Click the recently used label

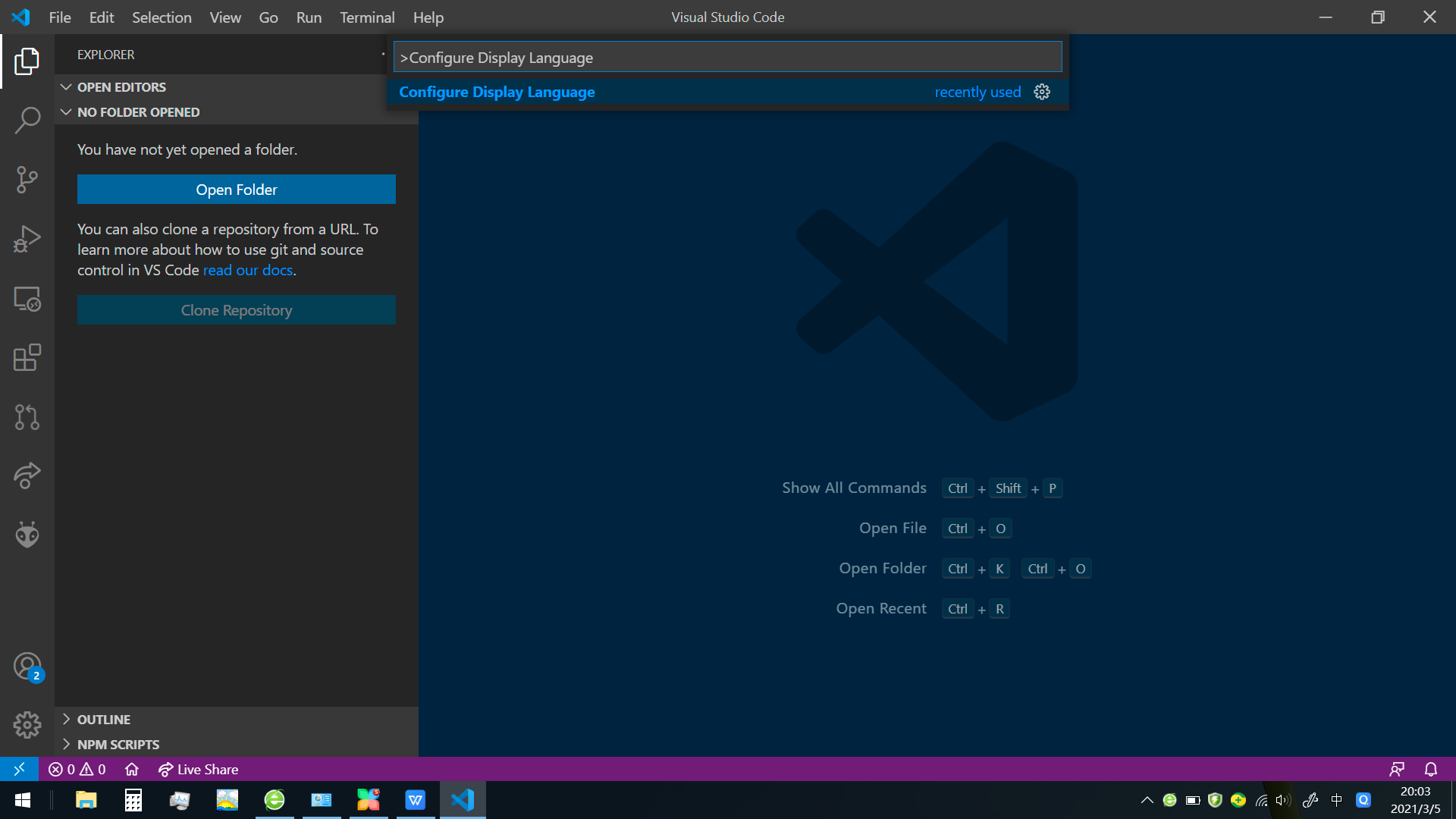[x=977, y=92]
